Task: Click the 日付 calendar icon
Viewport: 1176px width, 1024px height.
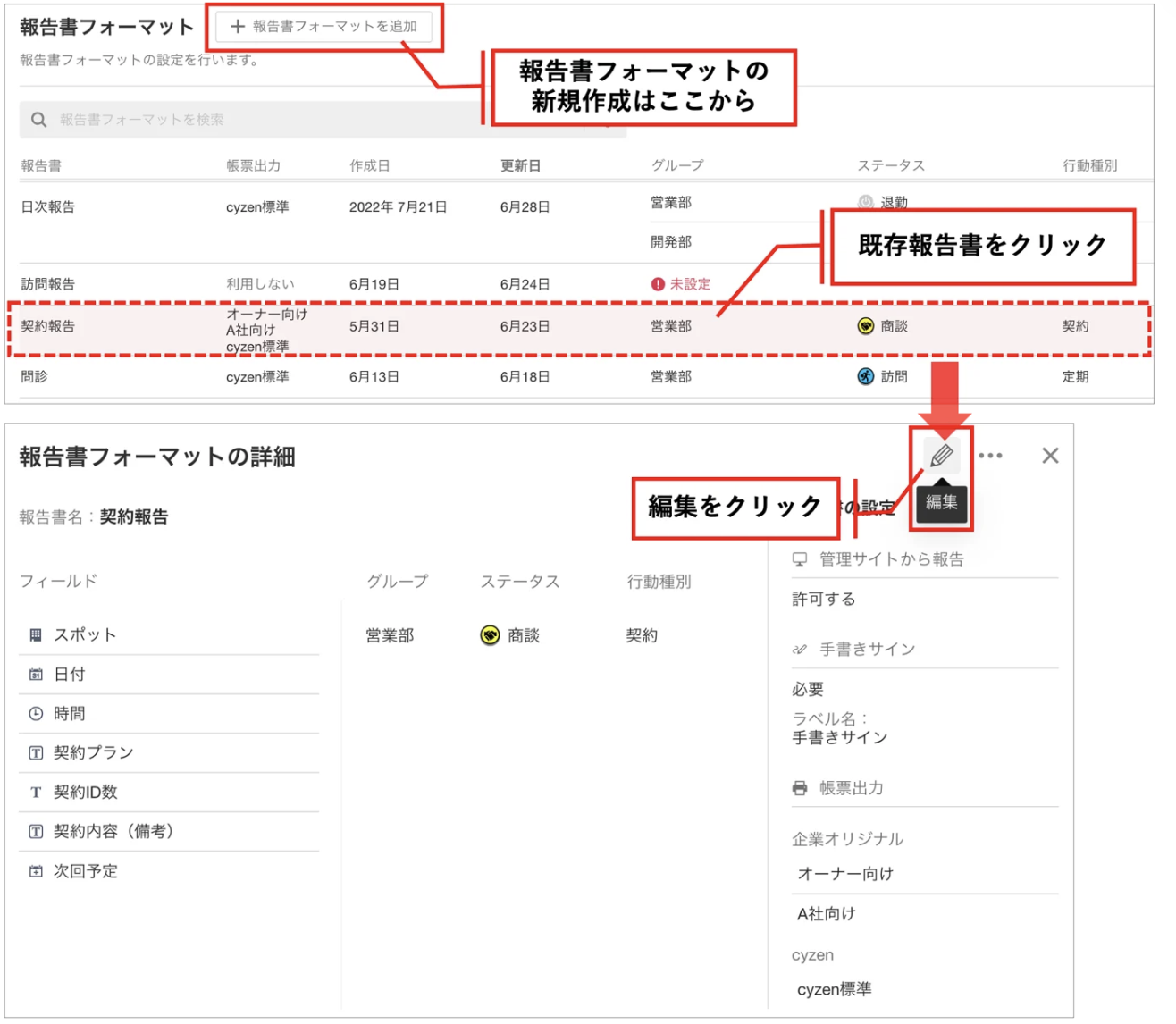Action: (x=36, y=675)
